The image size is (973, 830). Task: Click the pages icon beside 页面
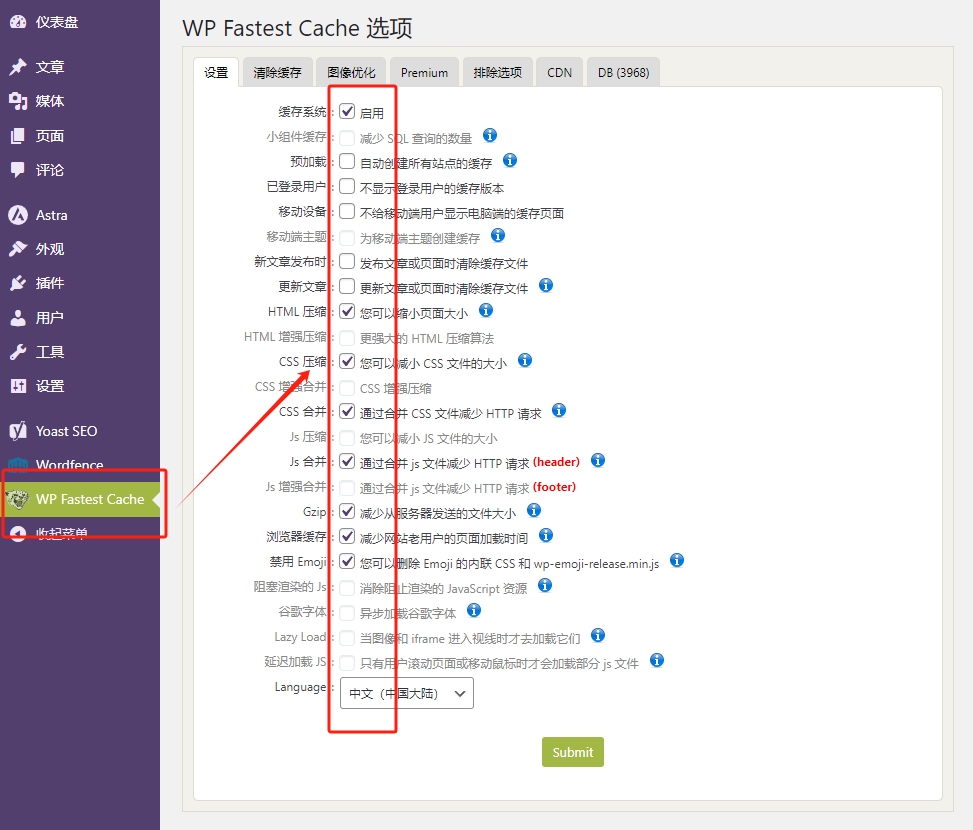pyautogui.click(x=18, y=136)
